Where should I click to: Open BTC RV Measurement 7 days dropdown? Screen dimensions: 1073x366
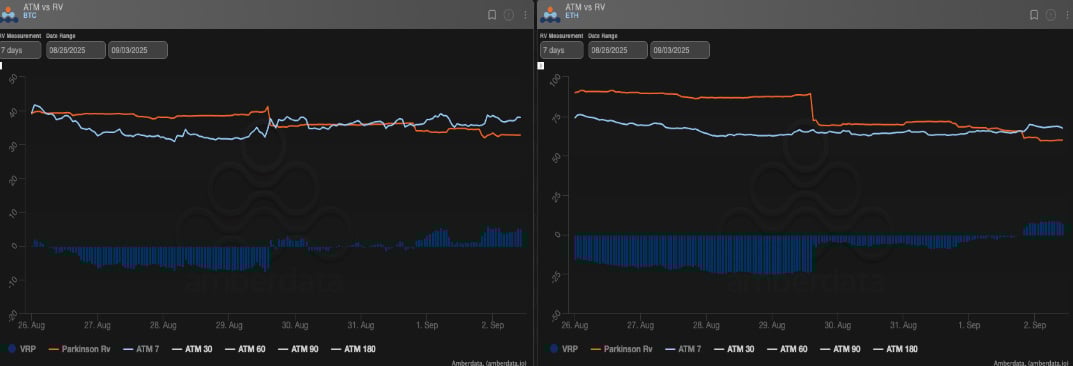21,50
